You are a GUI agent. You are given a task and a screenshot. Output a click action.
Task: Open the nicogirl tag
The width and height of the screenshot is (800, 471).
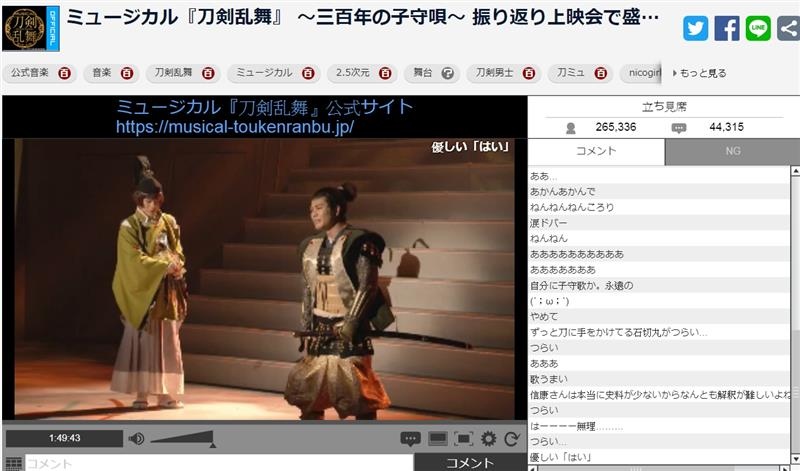(x=644, y=73)
